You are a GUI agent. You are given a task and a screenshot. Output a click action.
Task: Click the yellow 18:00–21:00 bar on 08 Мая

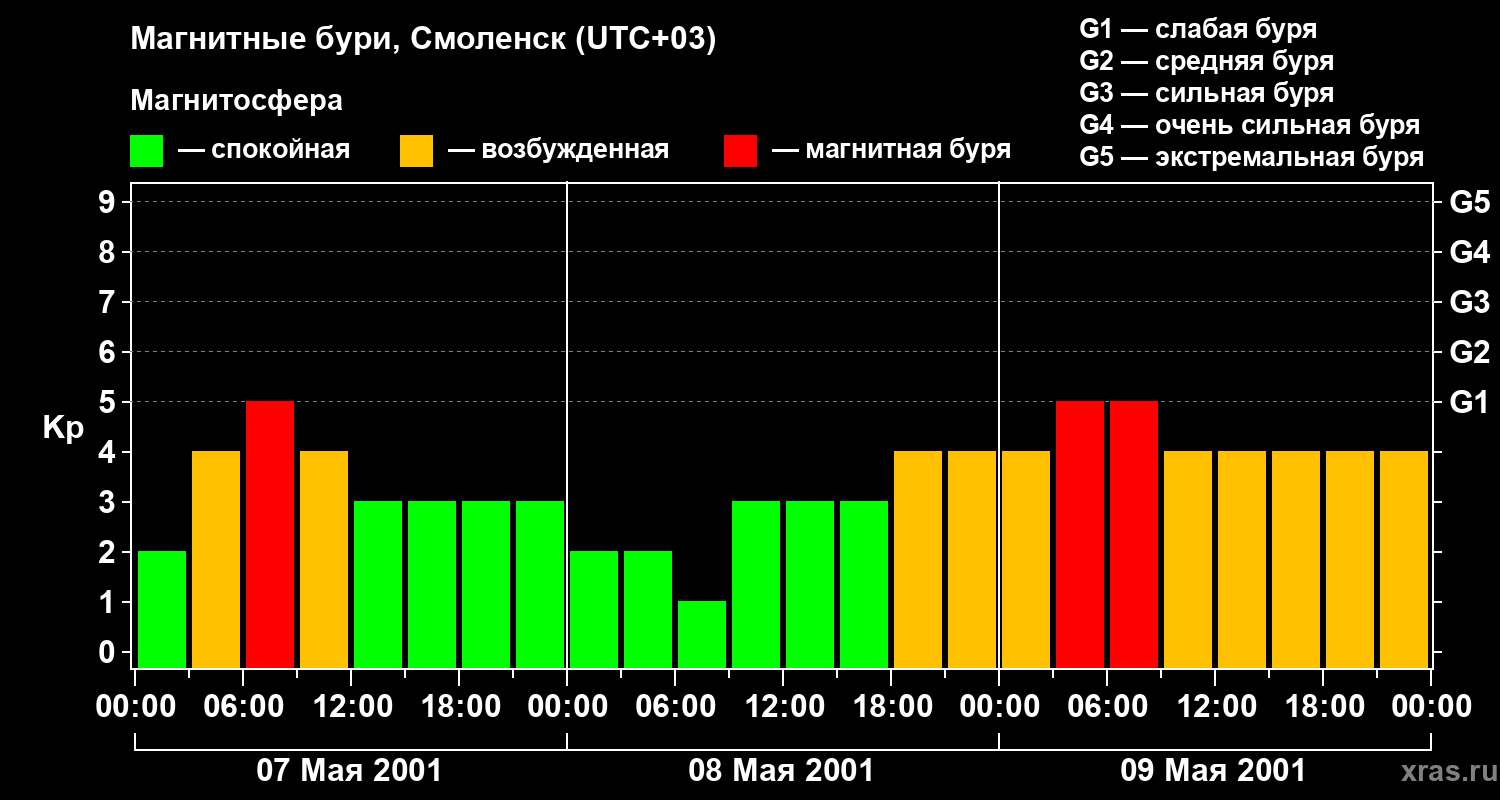coord(918,559)
